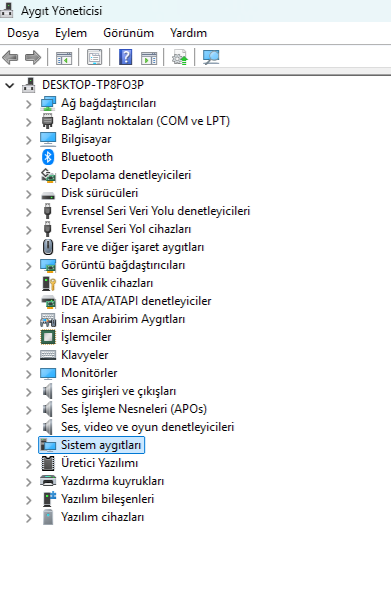The width and height of the screenshot is (391, 594).
Task: Open Properties via the toolbar icon
Action: tap(94, 58)
